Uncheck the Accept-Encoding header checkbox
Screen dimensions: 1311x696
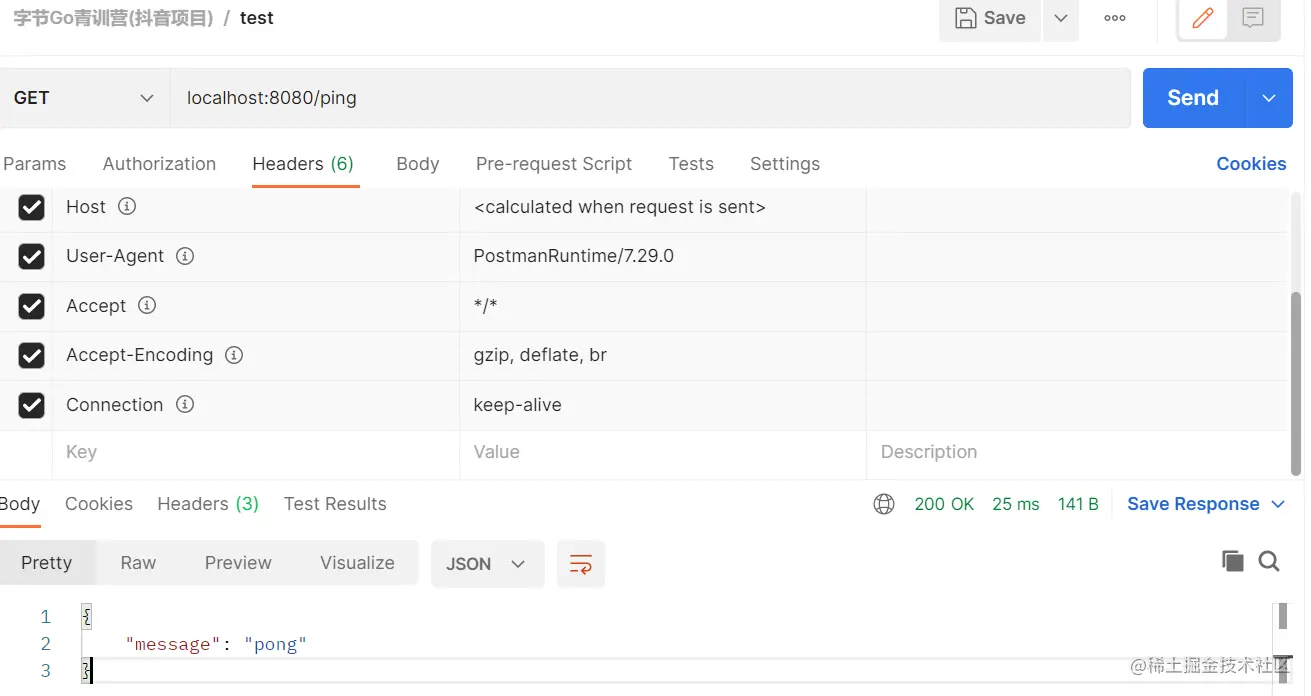tap(32, 355)
